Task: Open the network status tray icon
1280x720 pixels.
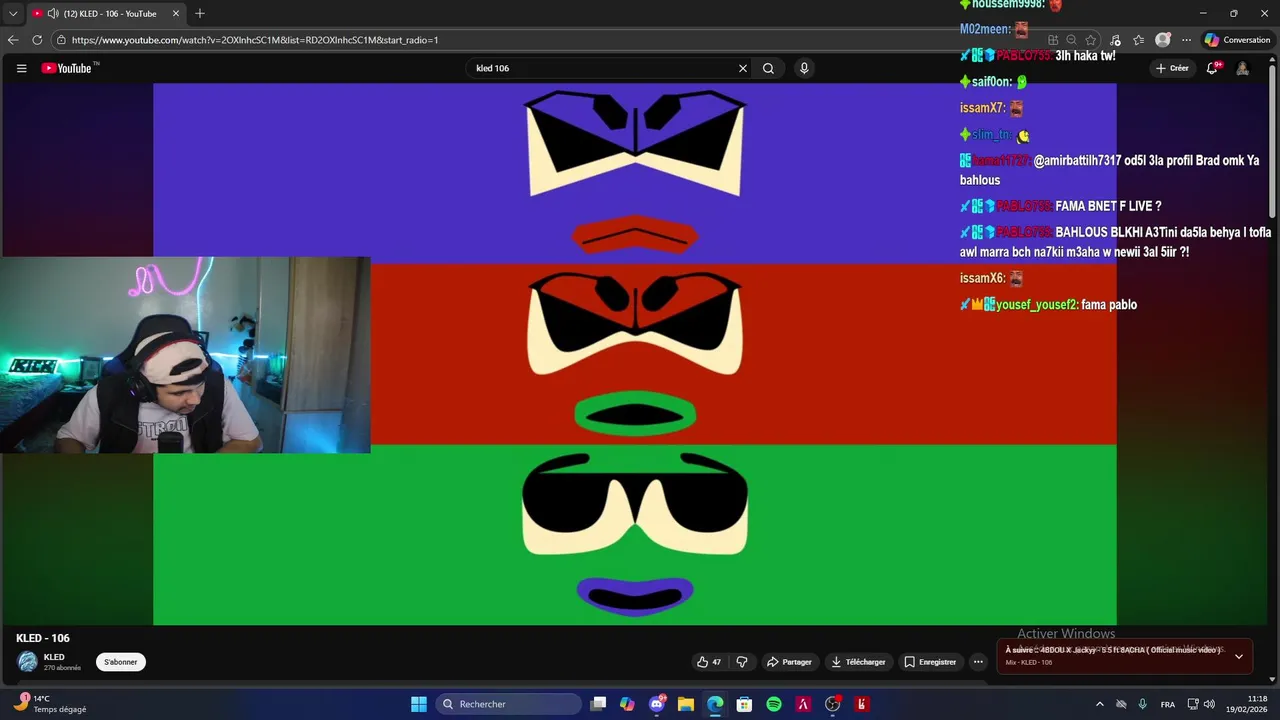Action: (1192, 704)
